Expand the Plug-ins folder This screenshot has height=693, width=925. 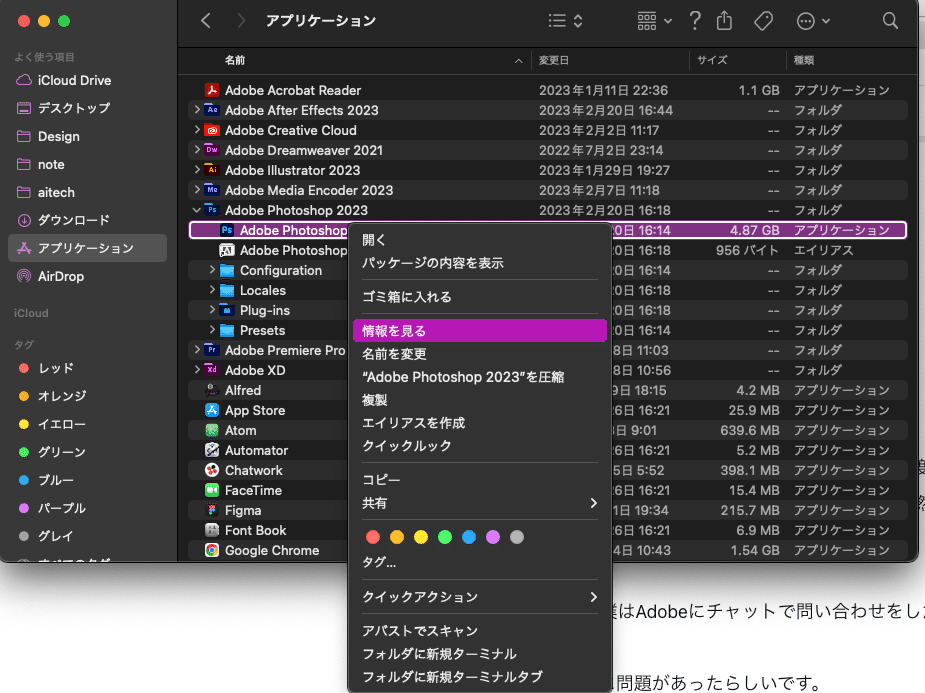pos(212,310)
